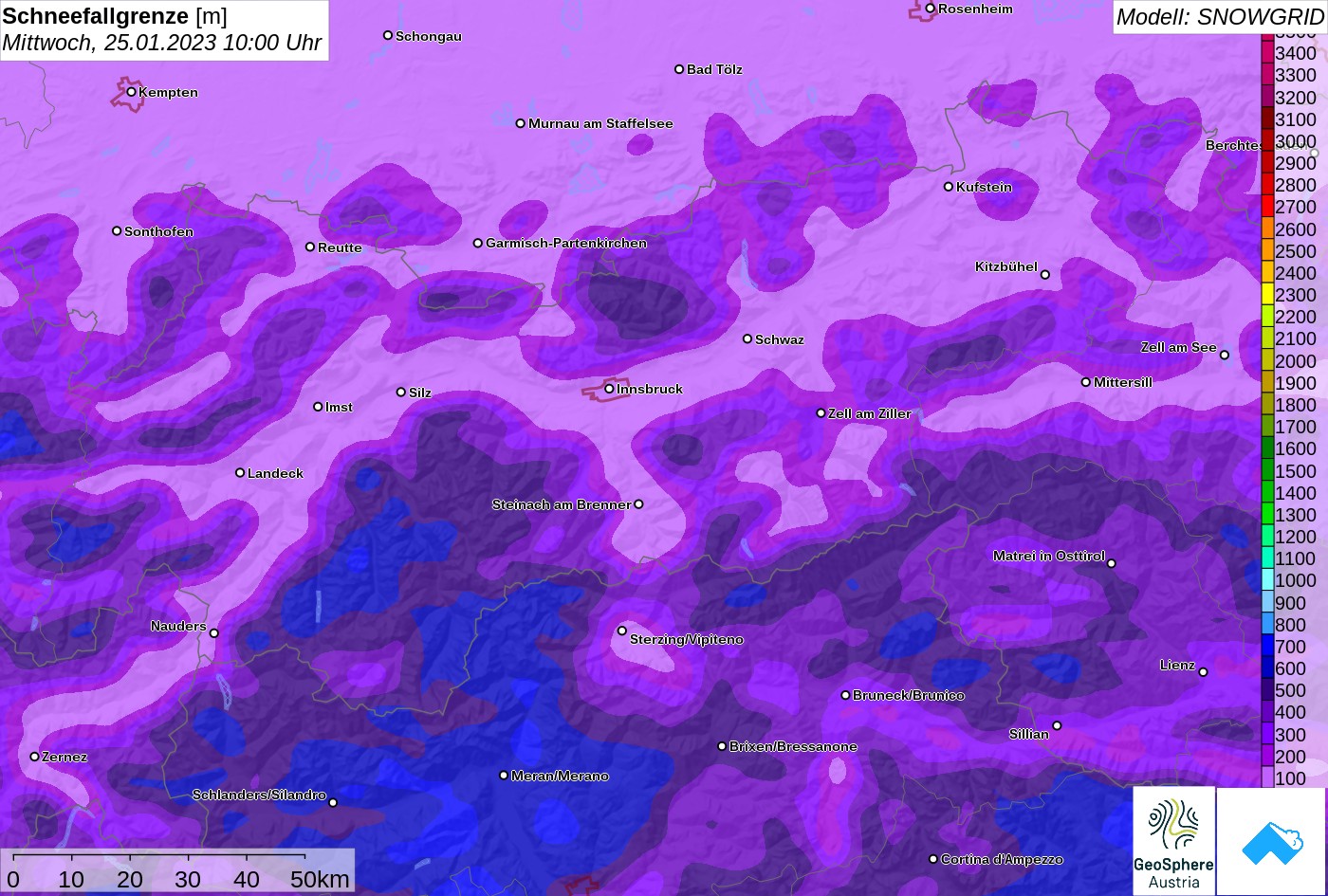Select the "Reutte" town label
Viewport: 1328px width, 896px height.
pos(340,247)
